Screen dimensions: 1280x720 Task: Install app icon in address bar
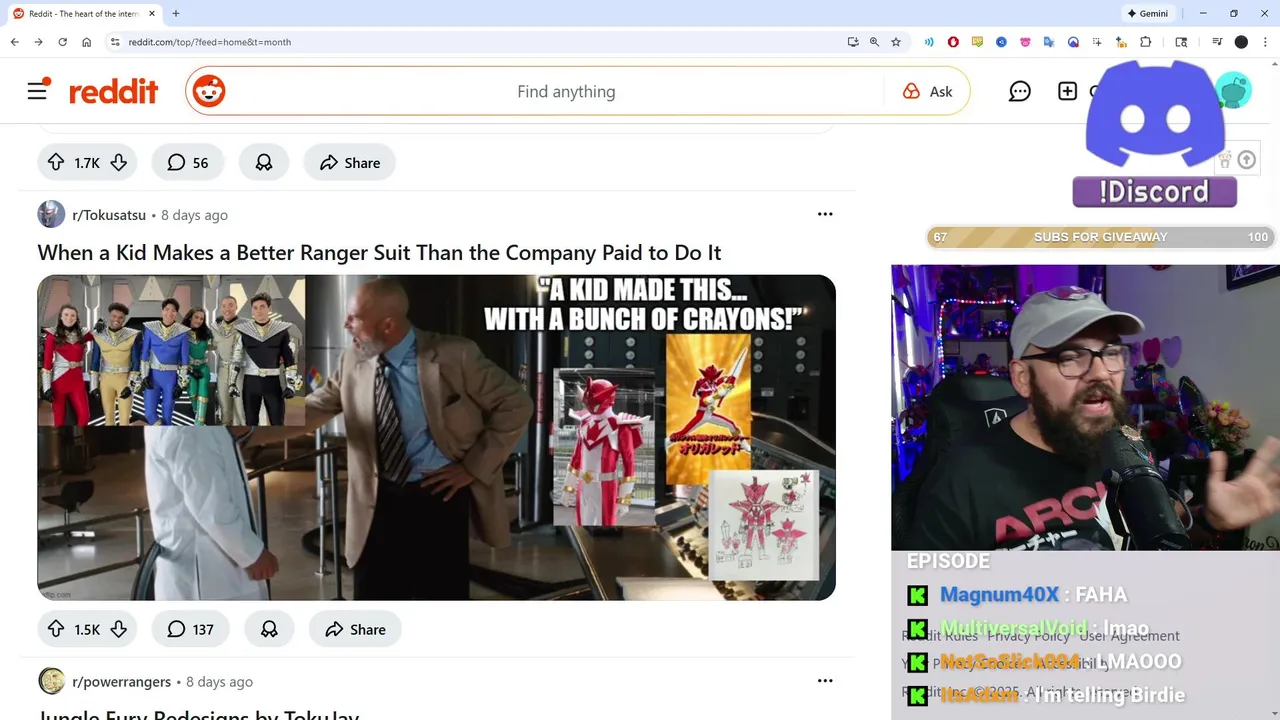click(x=853, y=42)
